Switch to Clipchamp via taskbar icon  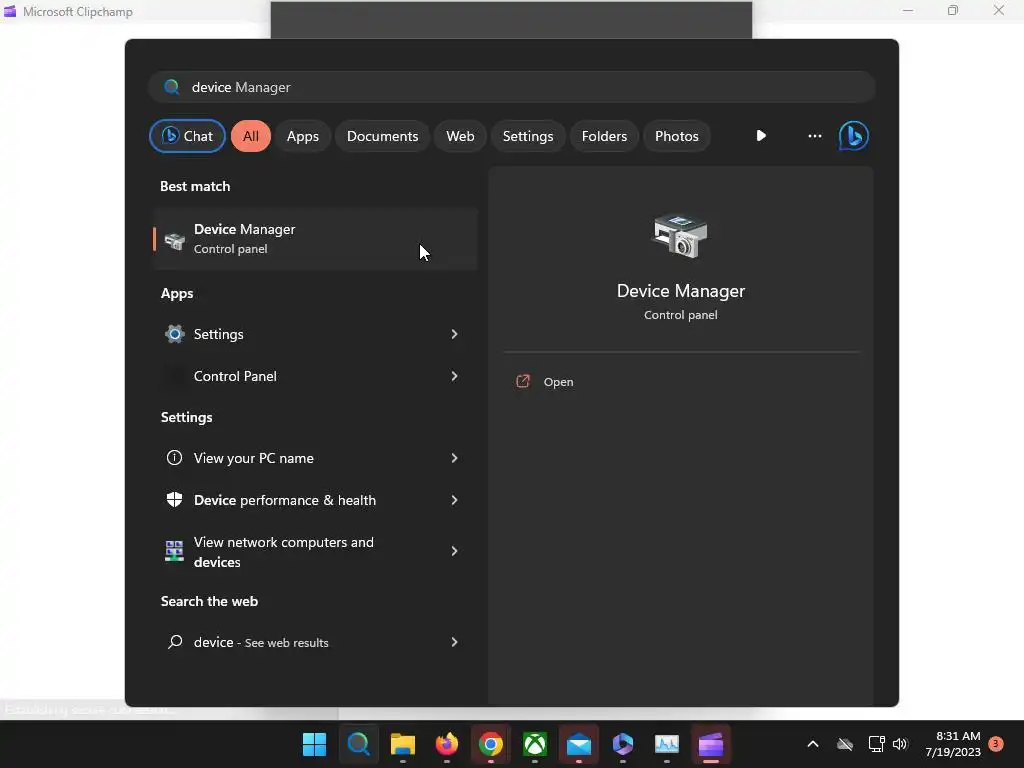711,744
